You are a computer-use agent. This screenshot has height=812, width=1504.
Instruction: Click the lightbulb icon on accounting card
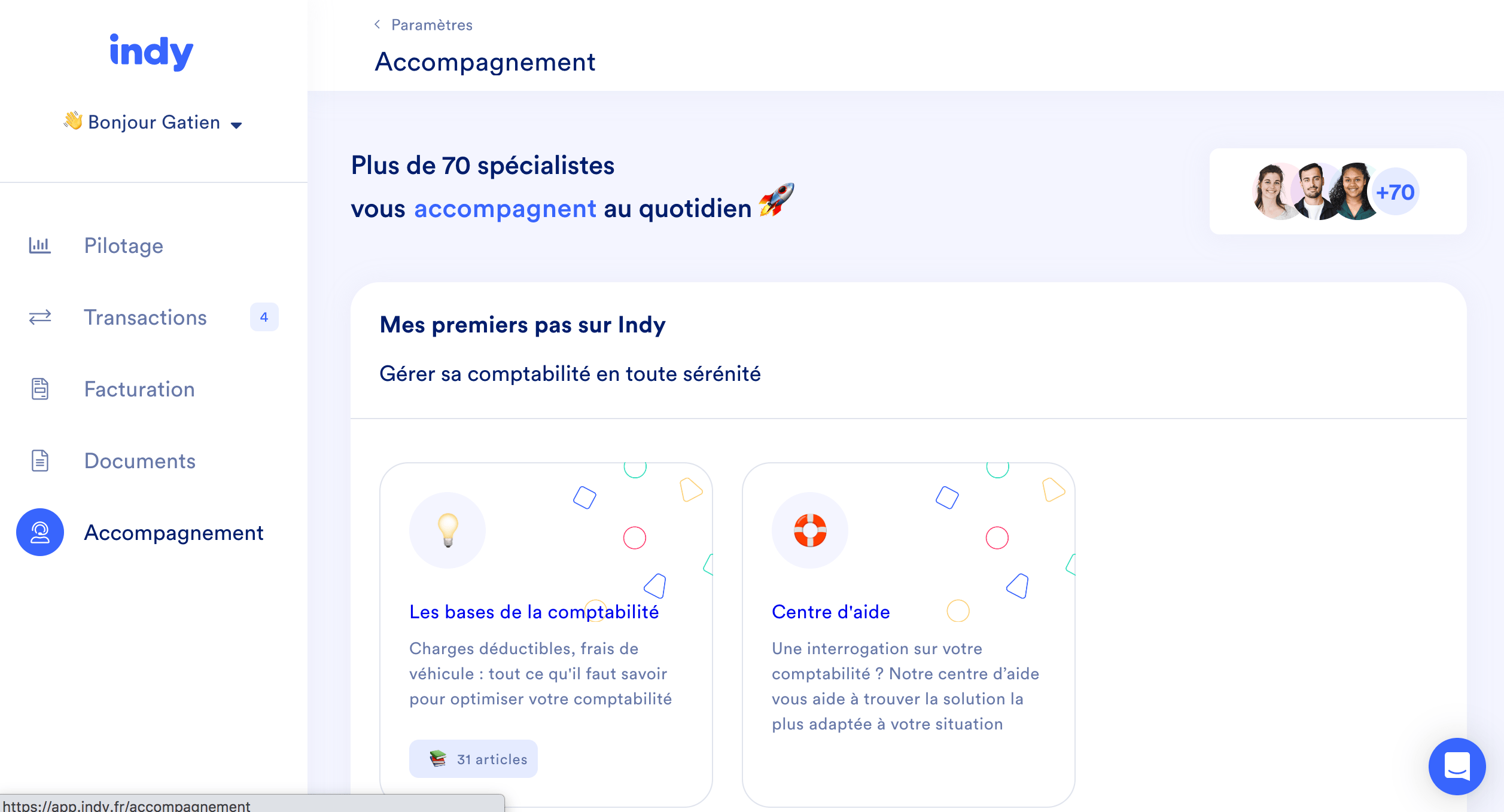(x=447, y=530)
